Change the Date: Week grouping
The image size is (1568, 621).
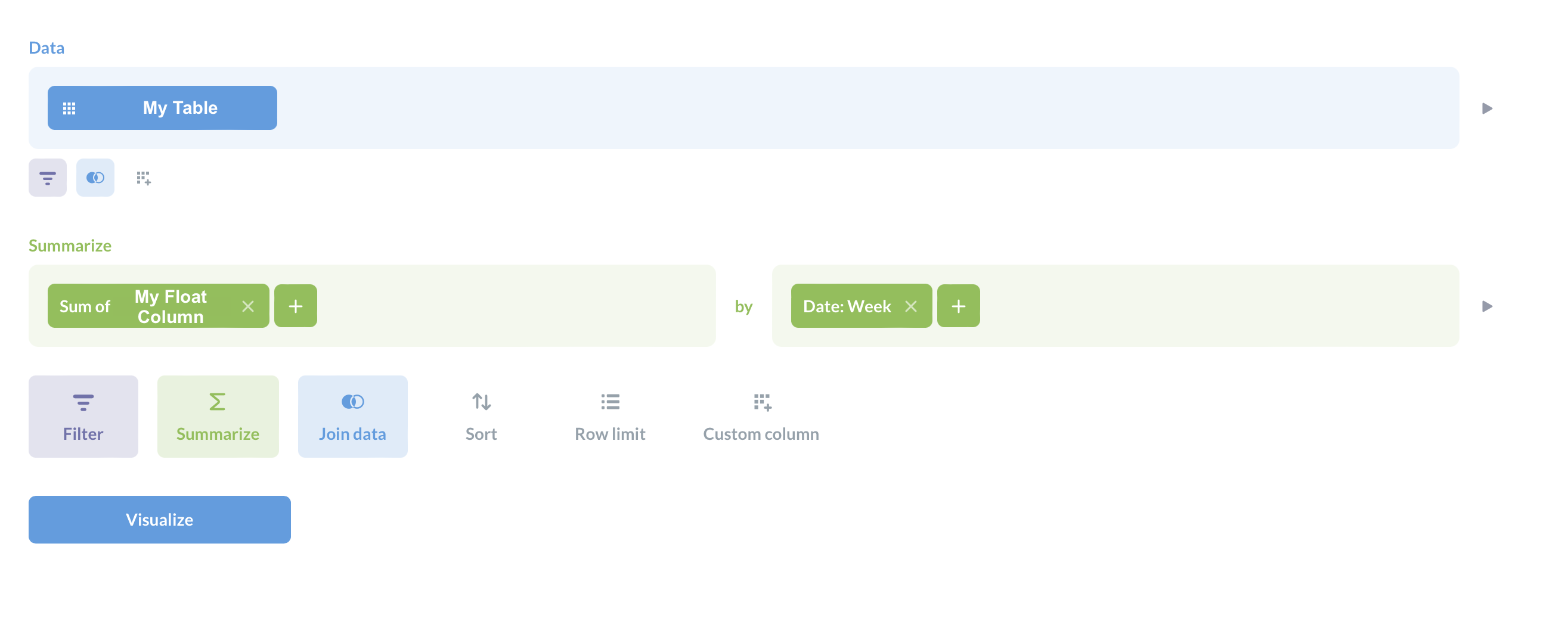[847, 306]
